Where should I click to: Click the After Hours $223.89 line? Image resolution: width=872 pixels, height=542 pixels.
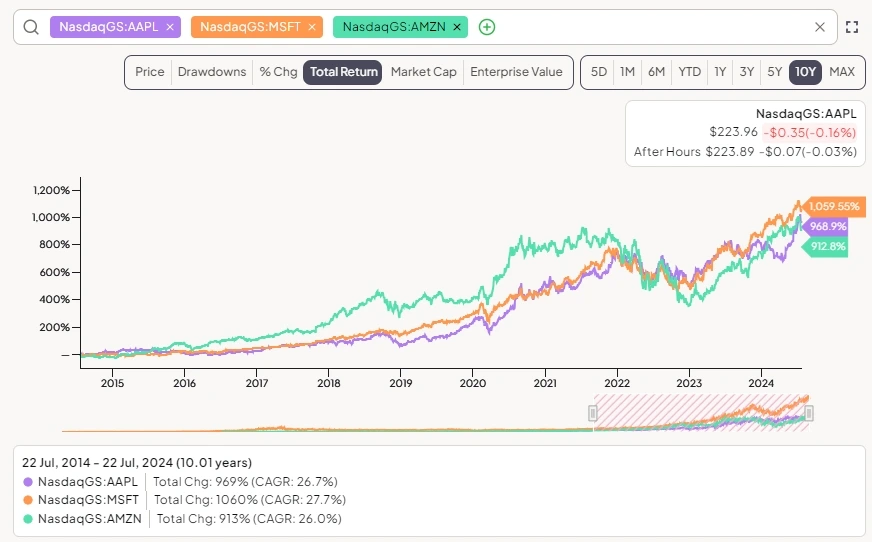pyautogui.click(x=745, y=151)
